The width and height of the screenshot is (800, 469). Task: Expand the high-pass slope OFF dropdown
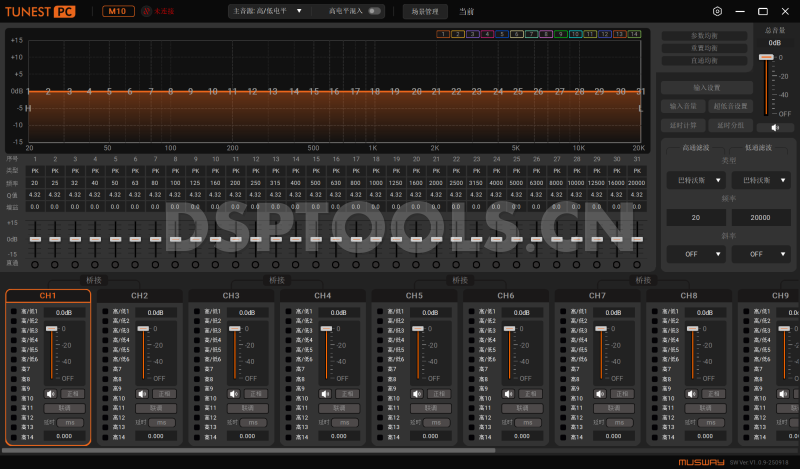coord(692,254)
